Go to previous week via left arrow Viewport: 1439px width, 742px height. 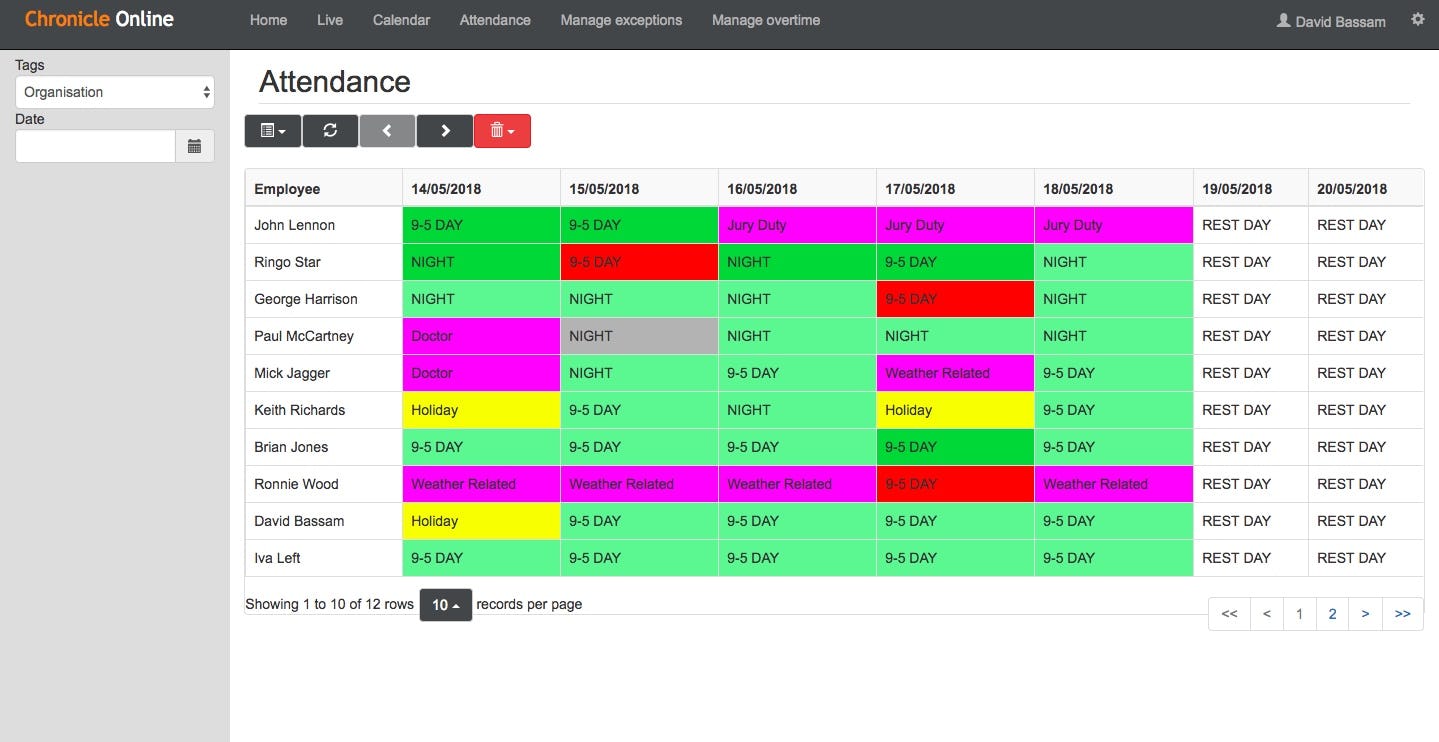click(x=387, y=130)
